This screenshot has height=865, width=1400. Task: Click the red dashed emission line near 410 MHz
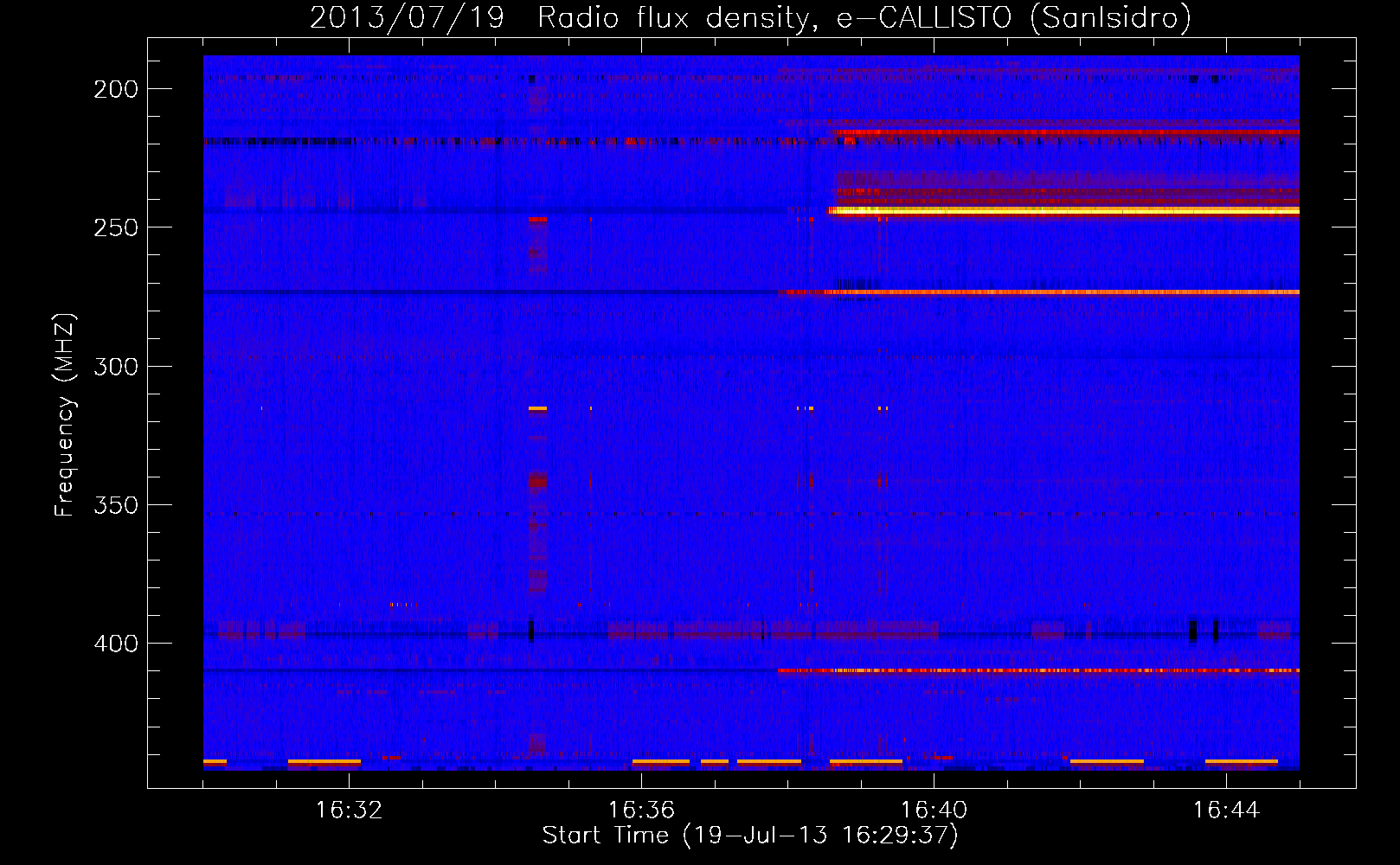(1038, 670)
